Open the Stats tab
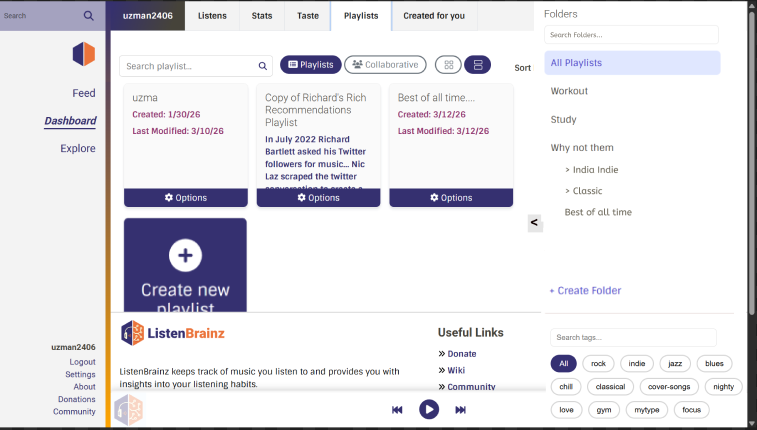 [x=262, y=16]
